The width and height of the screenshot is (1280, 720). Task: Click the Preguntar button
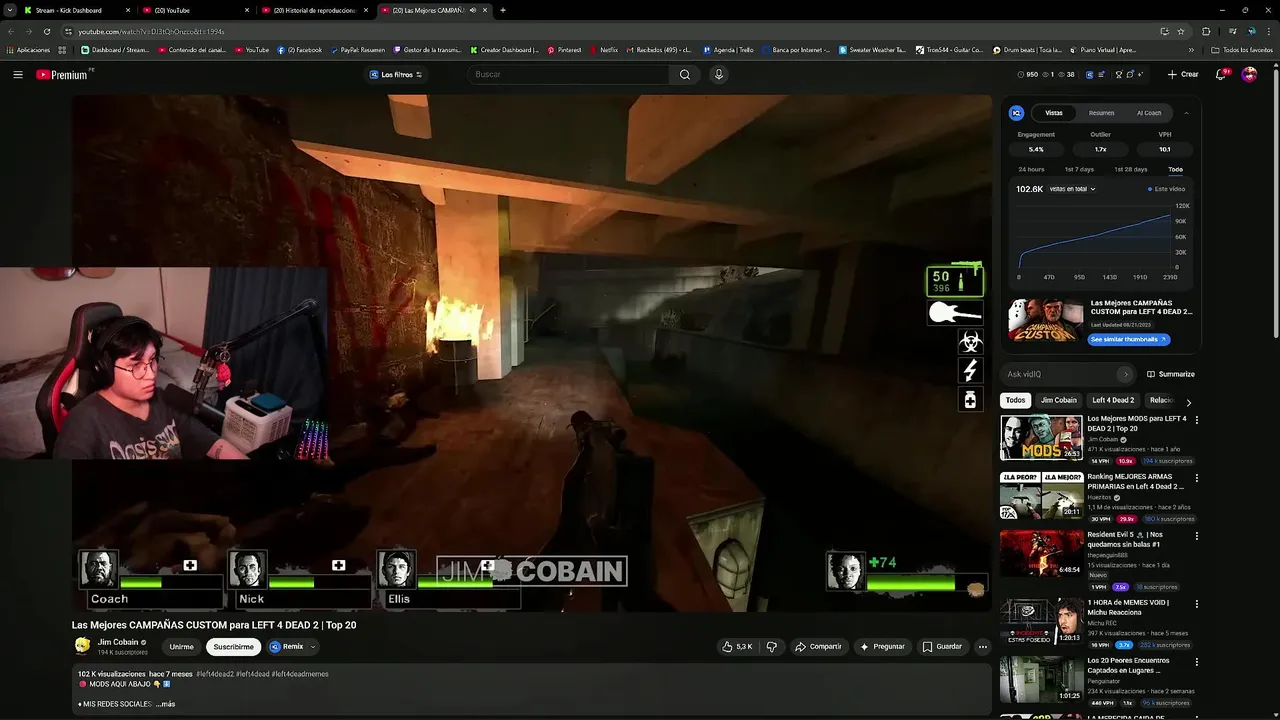tap(882, 647)
